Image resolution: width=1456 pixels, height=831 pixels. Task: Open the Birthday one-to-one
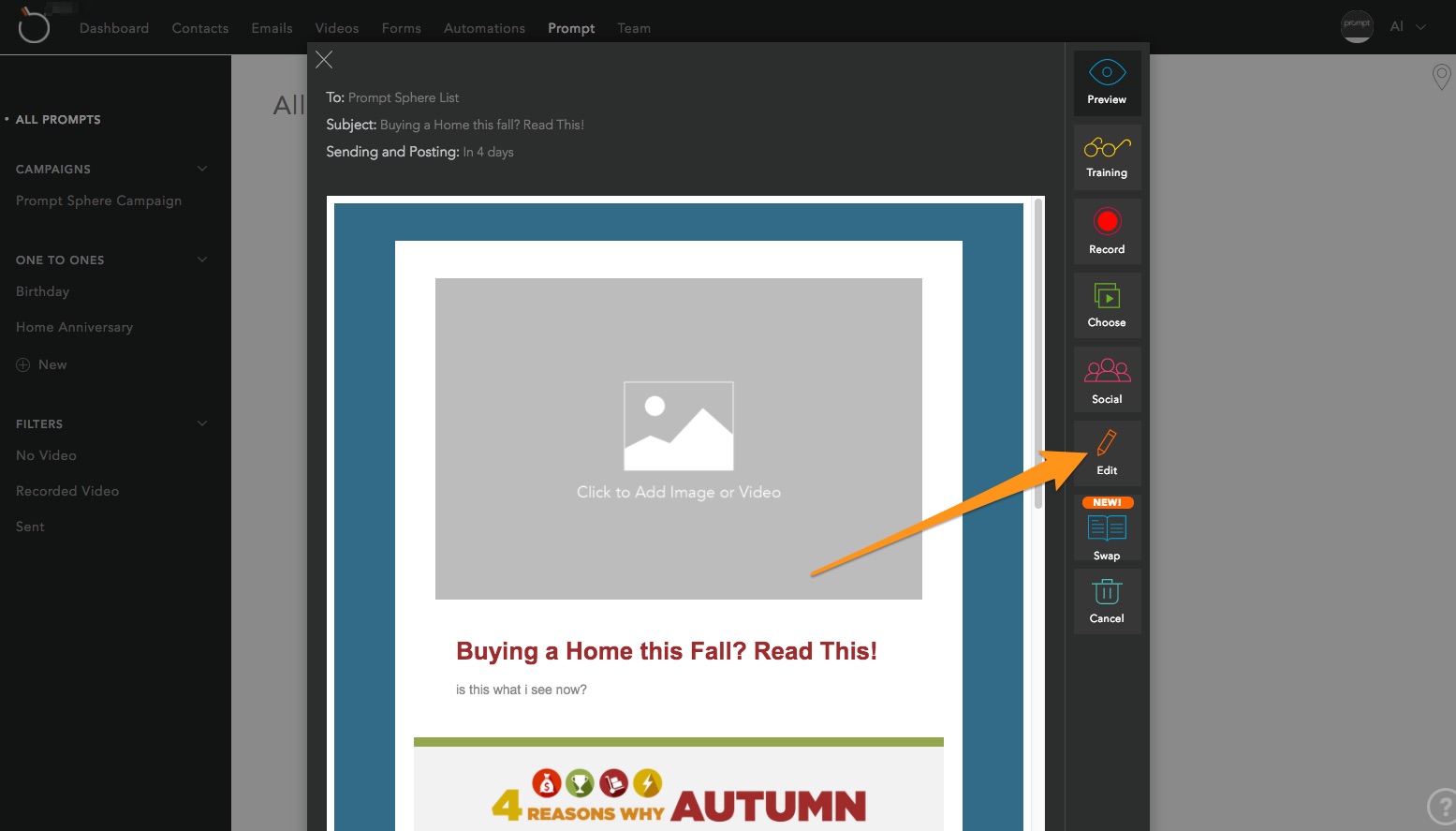click(x=42, y=291)
